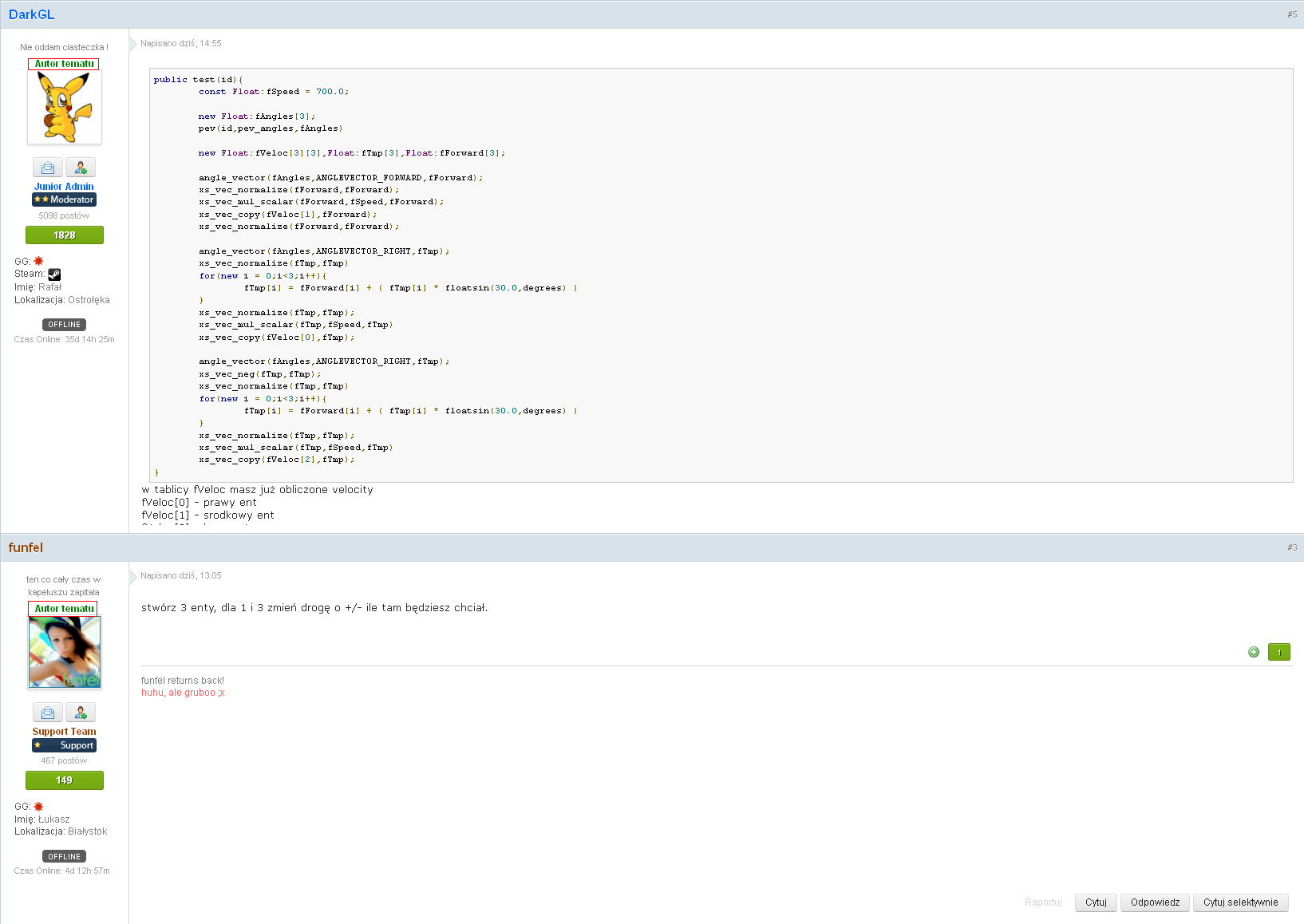Screen dimensions: 1304x924
Task: Open funfel's profile avatar image
Action: [x=65, y=652]
